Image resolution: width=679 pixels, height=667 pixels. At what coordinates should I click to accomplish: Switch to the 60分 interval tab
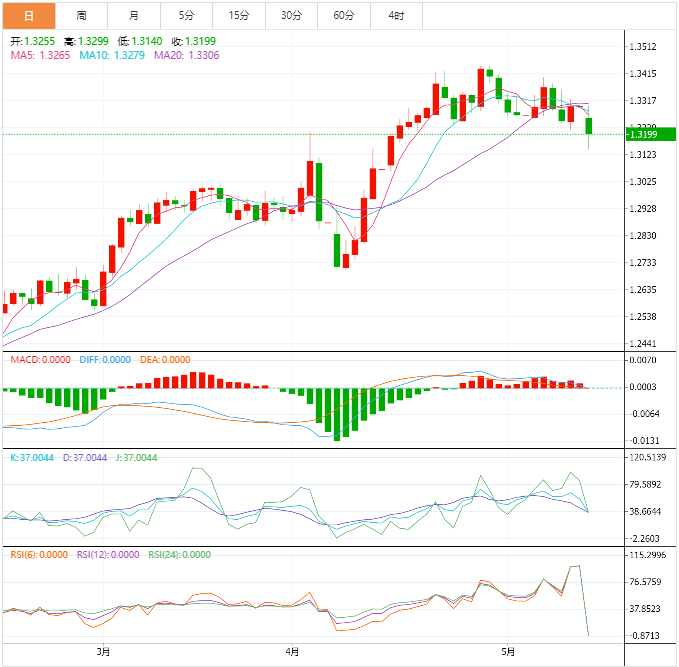coord(344,16)
